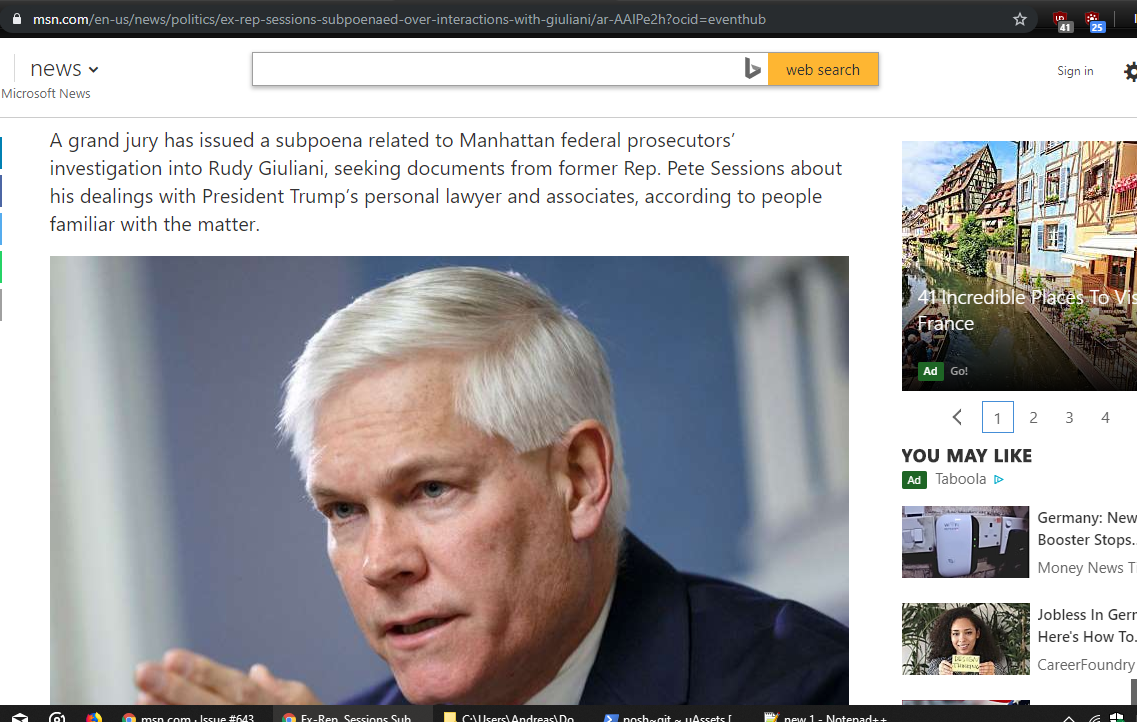The height and width of the screenshot is (722, 1137).
Task: Open the extension icon with the 25 badge
Action: [x=1094, y=22]
